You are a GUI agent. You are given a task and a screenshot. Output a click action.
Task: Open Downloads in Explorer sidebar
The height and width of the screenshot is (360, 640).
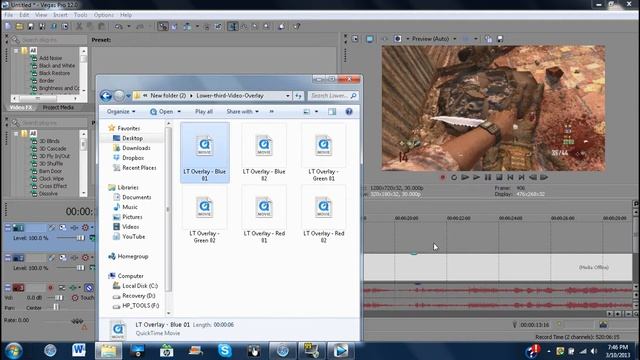[136, 148]
